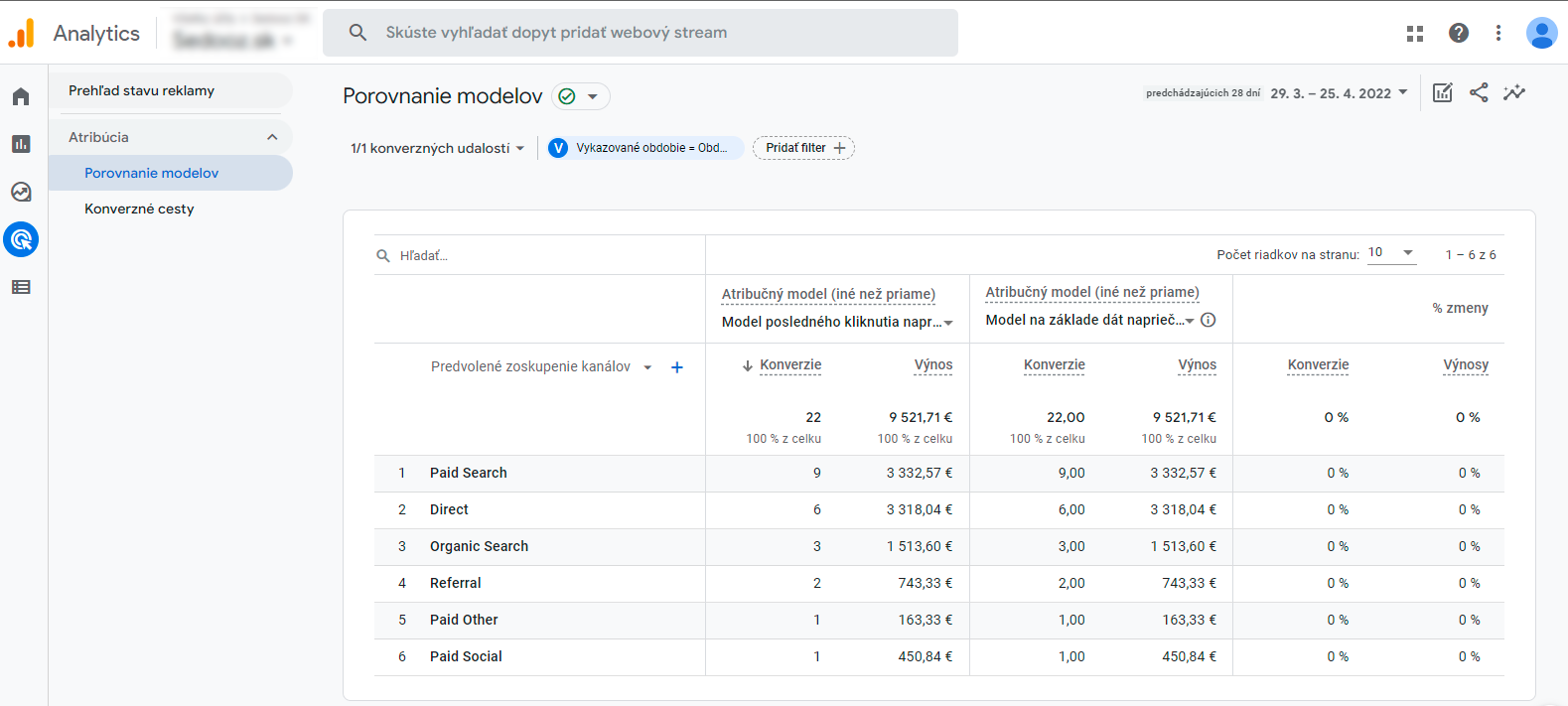This screenshot has height=706, width=1568.
Task: Click total revenue 9 521,71 € under last click
Action: [921, 417]
